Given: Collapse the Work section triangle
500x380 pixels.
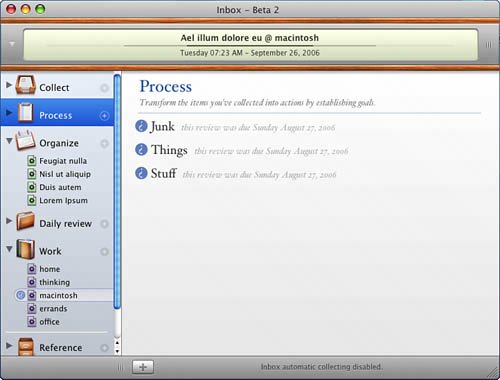Looking at the screenshot, I should (9, 249).
